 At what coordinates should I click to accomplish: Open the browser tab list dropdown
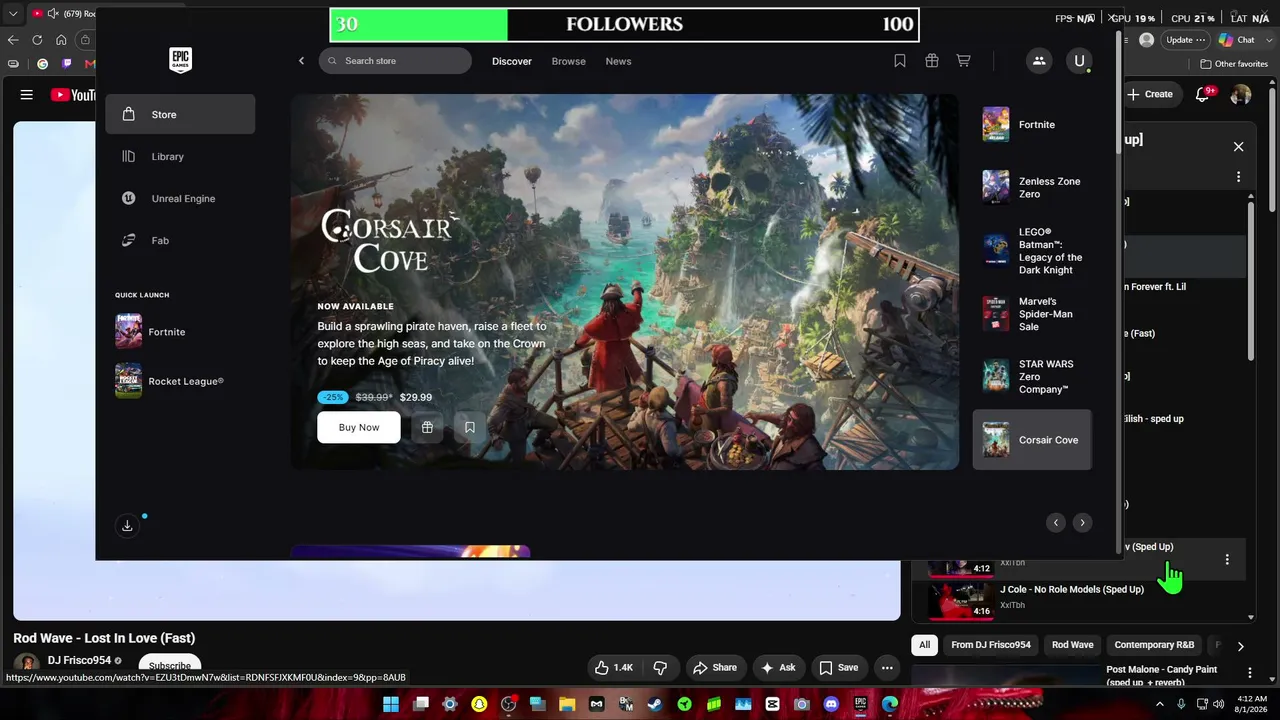[13, 14]
